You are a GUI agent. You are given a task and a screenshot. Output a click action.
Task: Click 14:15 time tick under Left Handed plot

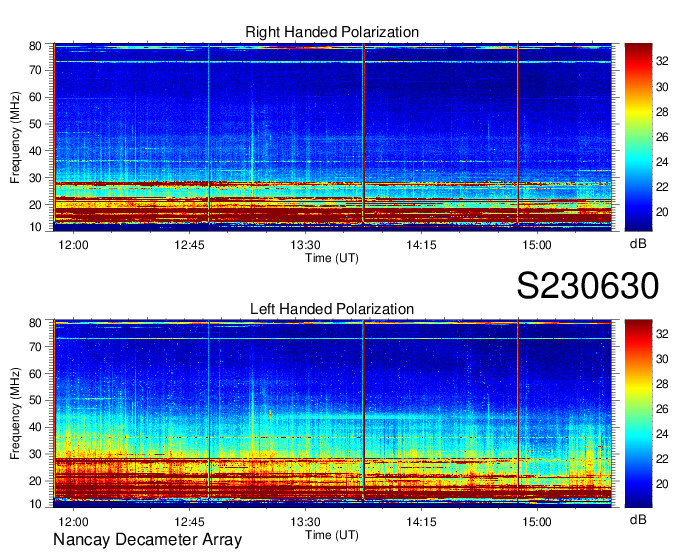[x=421, y=522]
